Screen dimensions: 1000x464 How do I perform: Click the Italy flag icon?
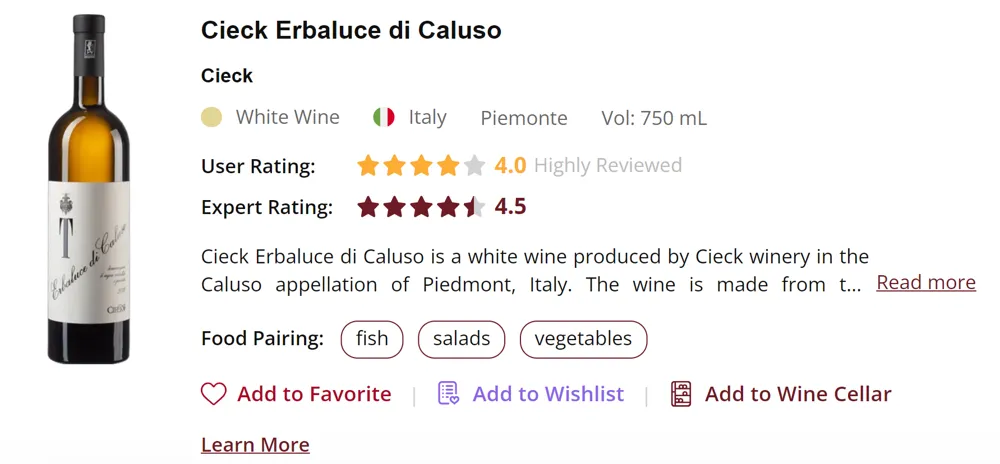[x=384, y=118]
